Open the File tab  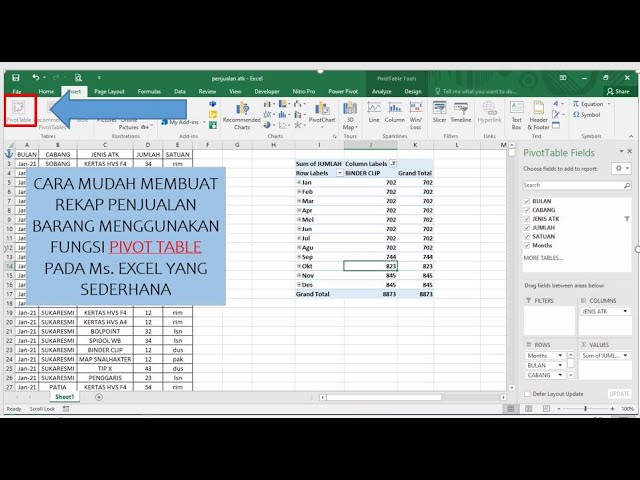(x=17, y=91)
